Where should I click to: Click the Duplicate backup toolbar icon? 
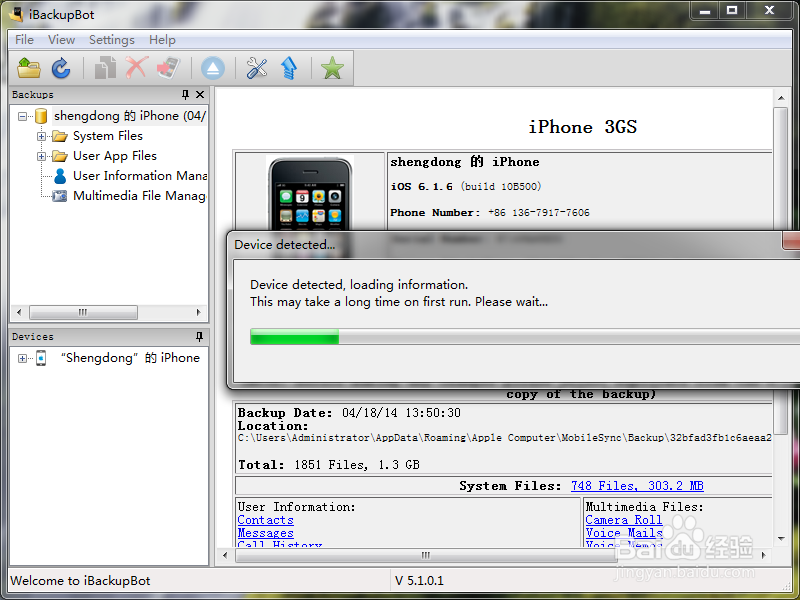pyautogui.click(x=105, y=68)
